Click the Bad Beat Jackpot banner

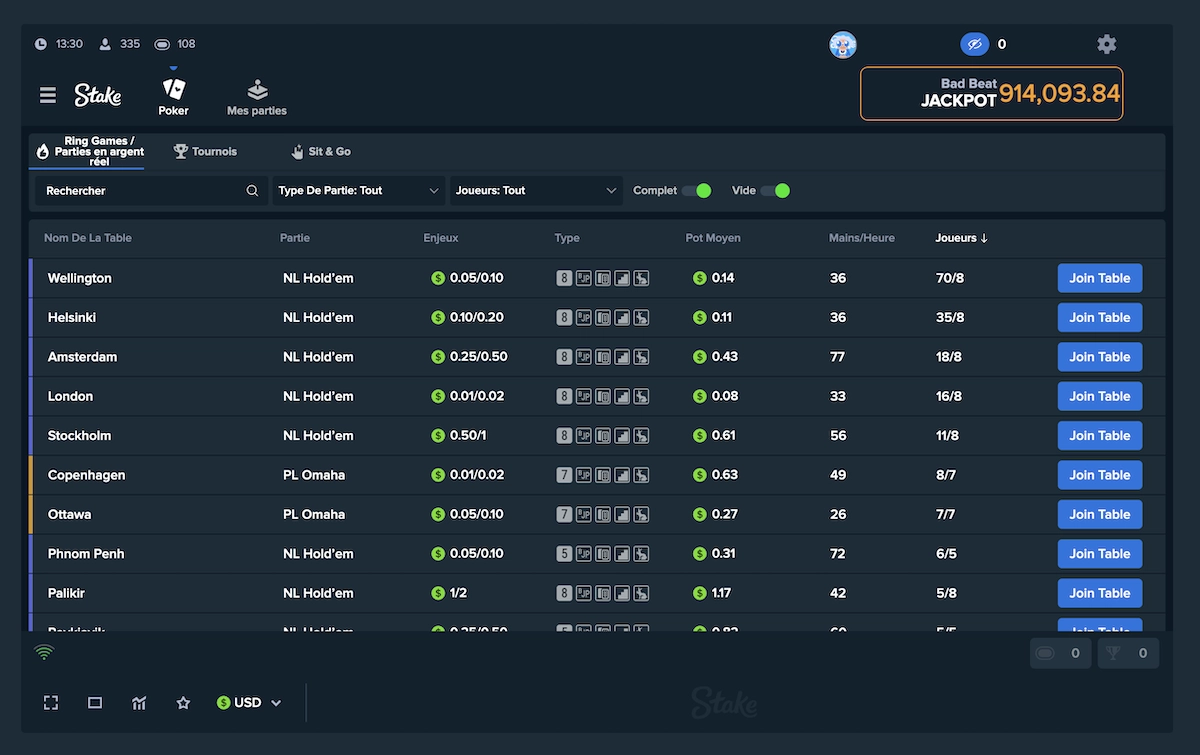(991, 93)
